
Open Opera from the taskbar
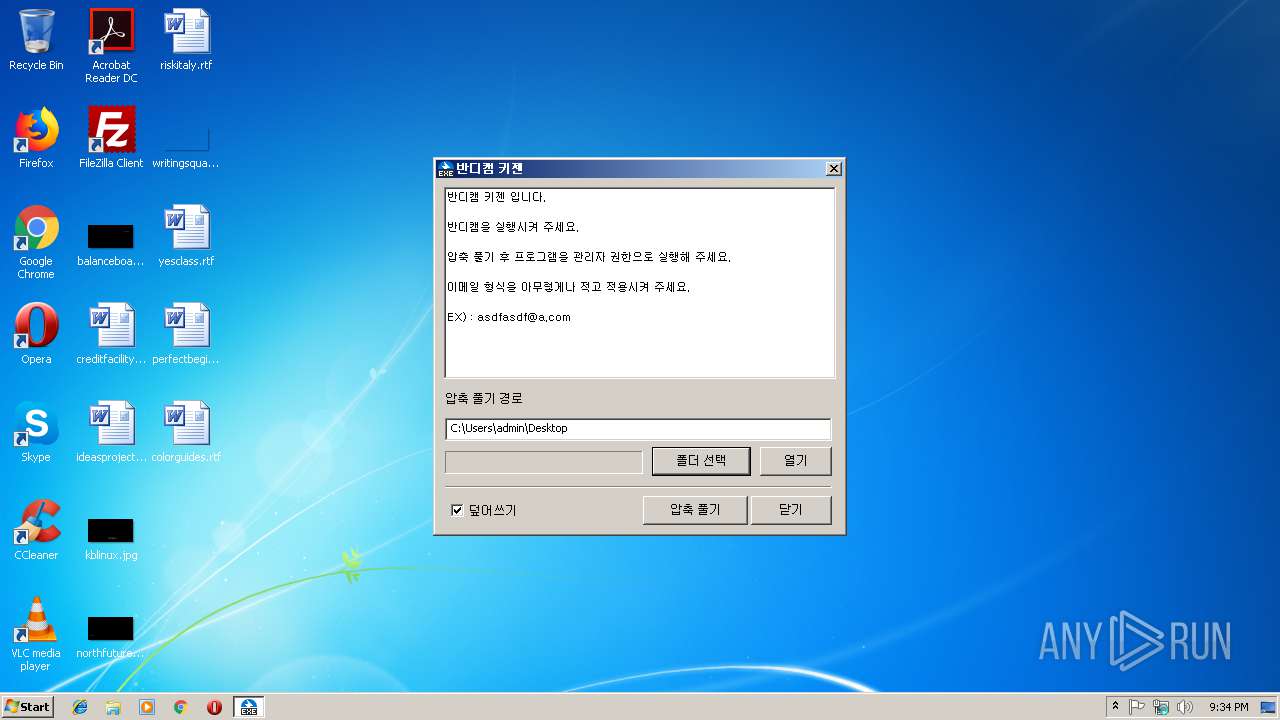214,707
